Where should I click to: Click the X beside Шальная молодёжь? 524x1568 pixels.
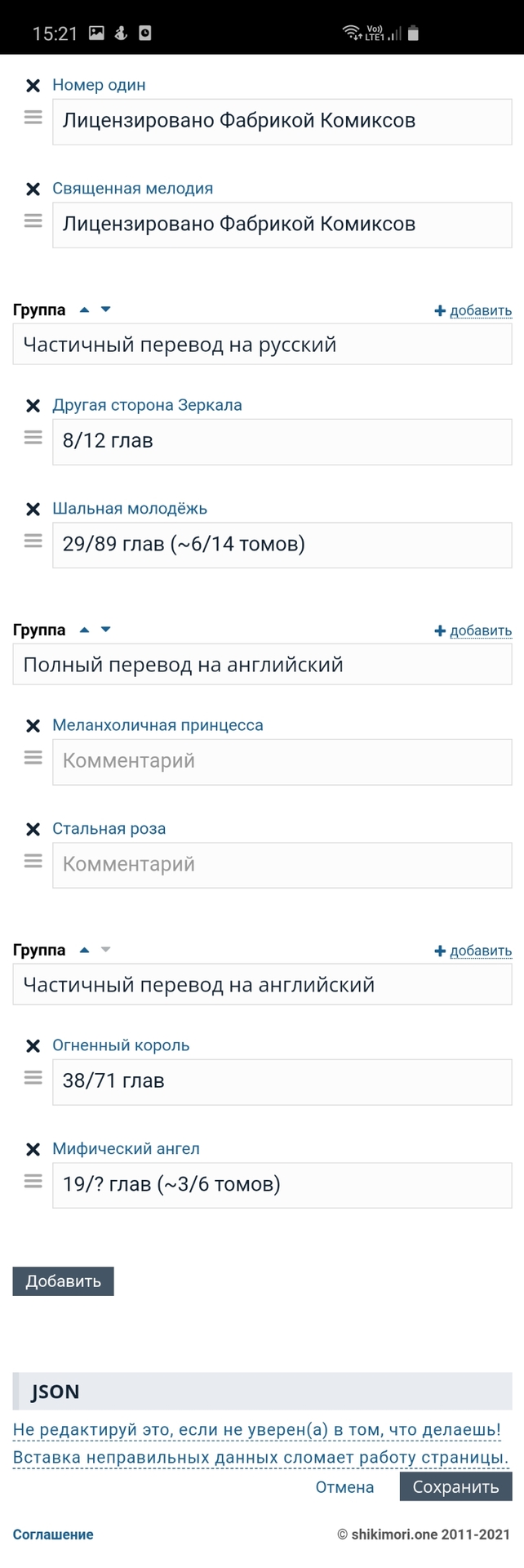pos(33,510)
